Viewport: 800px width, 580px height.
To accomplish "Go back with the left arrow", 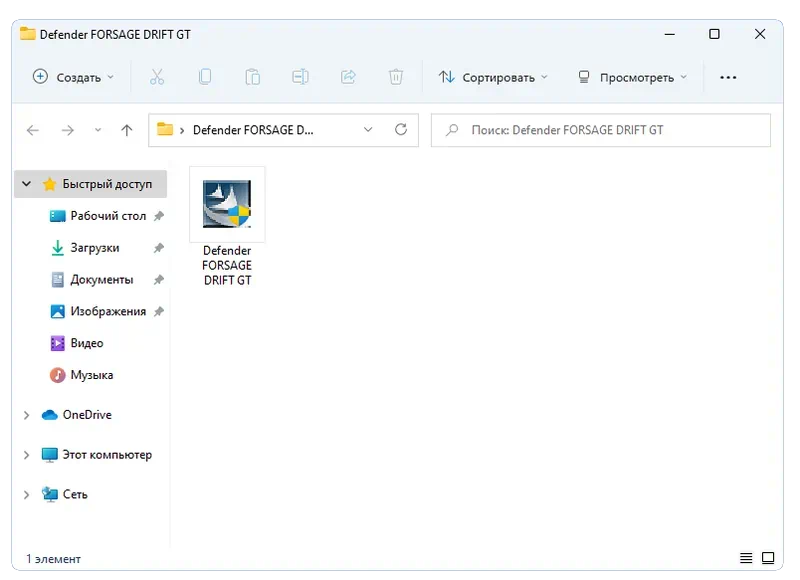I will coord(33,131).
